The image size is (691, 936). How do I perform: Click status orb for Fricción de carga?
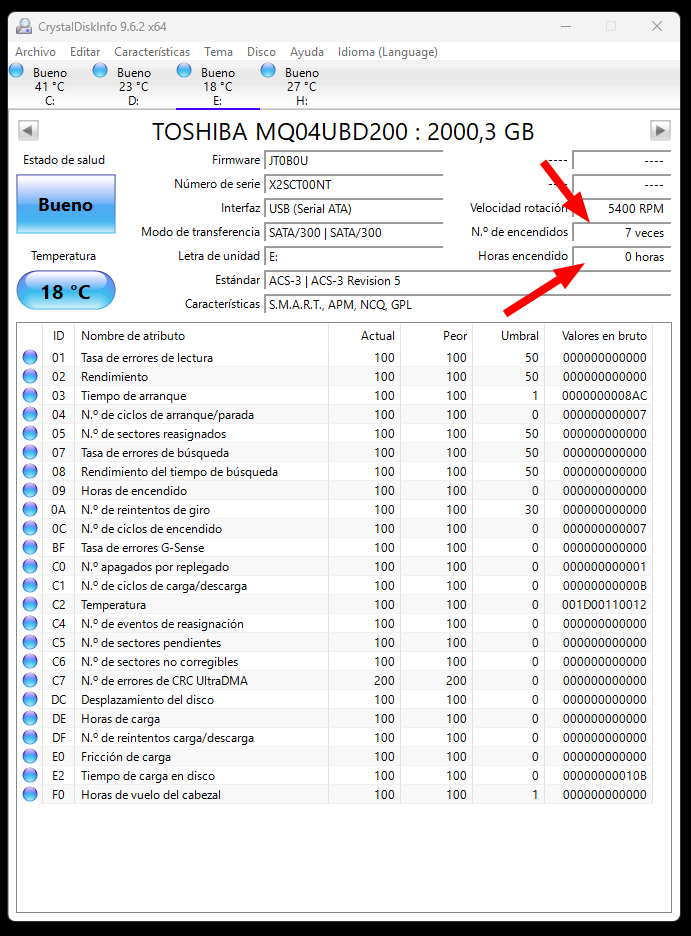coord(30,756)
